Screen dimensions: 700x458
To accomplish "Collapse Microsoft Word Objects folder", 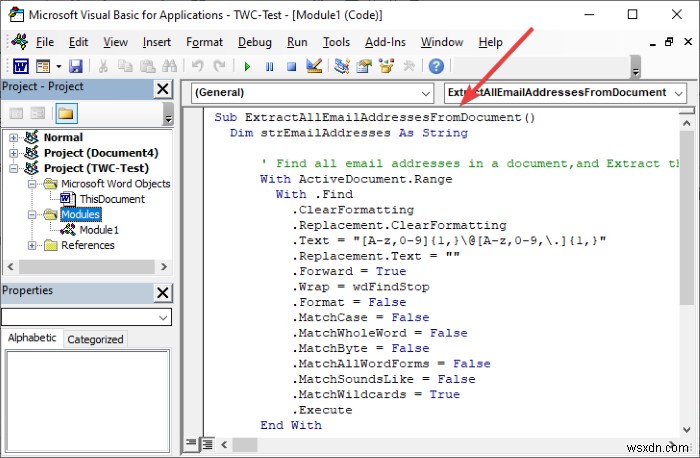I will pyautogui.click(x=32, y=184).
